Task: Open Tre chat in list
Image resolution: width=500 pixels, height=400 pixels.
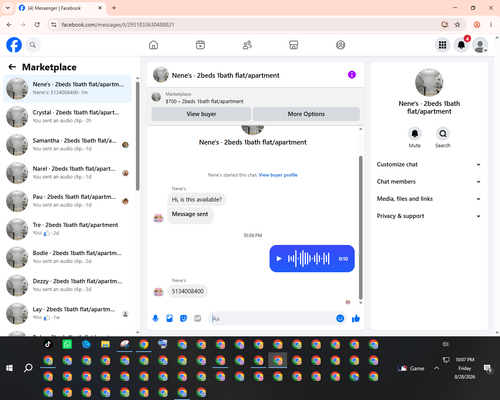Action: coord(67,229)
